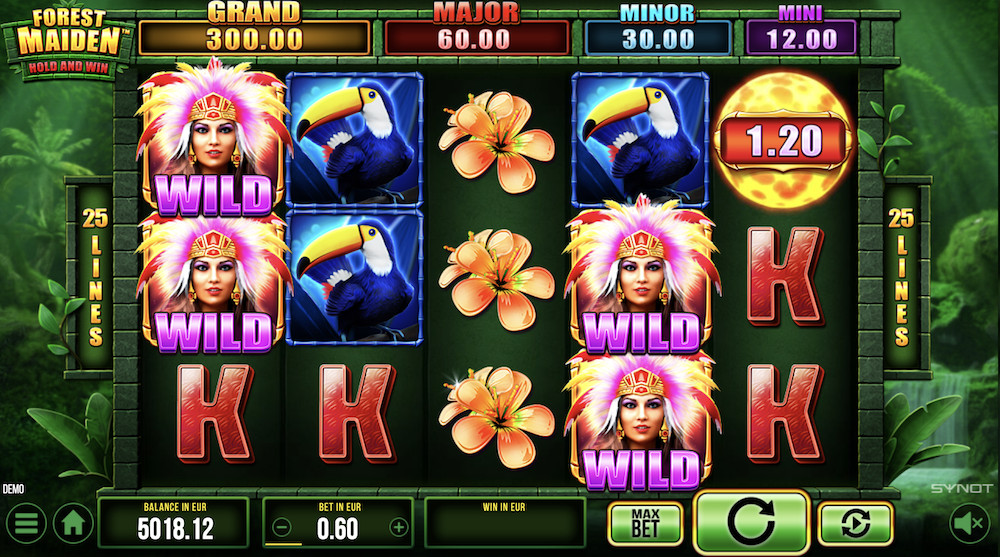The width and height of the screenshot is (1000, 557).
Task: Click the Balance in EUR field
Action: click(173, 523)
